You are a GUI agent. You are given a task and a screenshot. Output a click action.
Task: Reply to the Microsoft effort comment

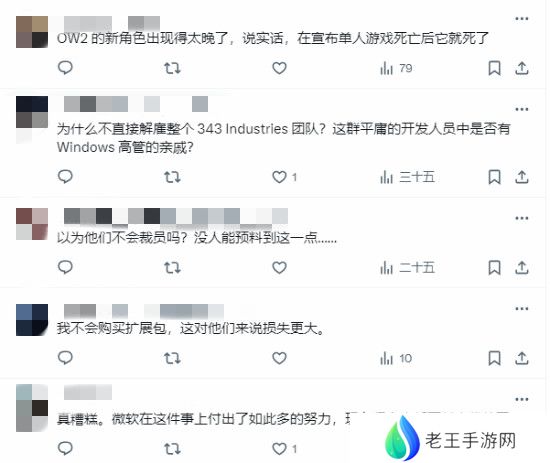(65, 448)
